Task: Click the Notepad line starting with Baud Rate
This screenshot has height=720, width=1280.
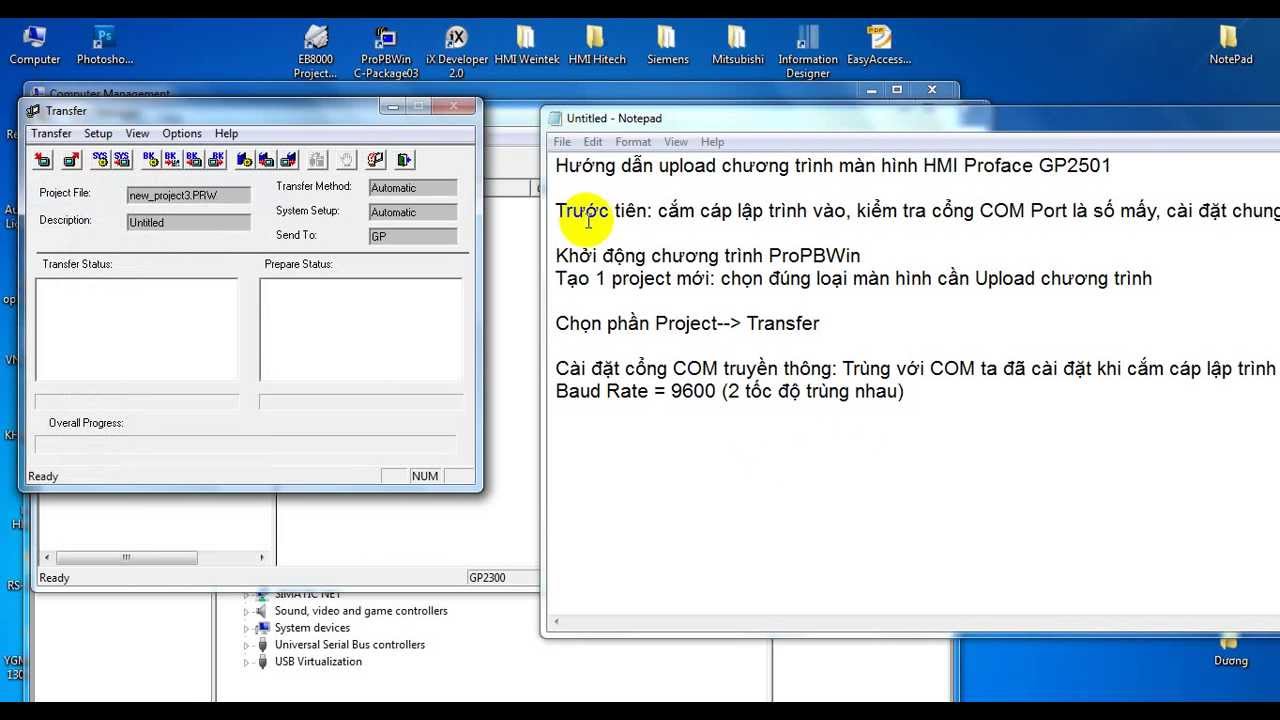Action: (729, 391)
